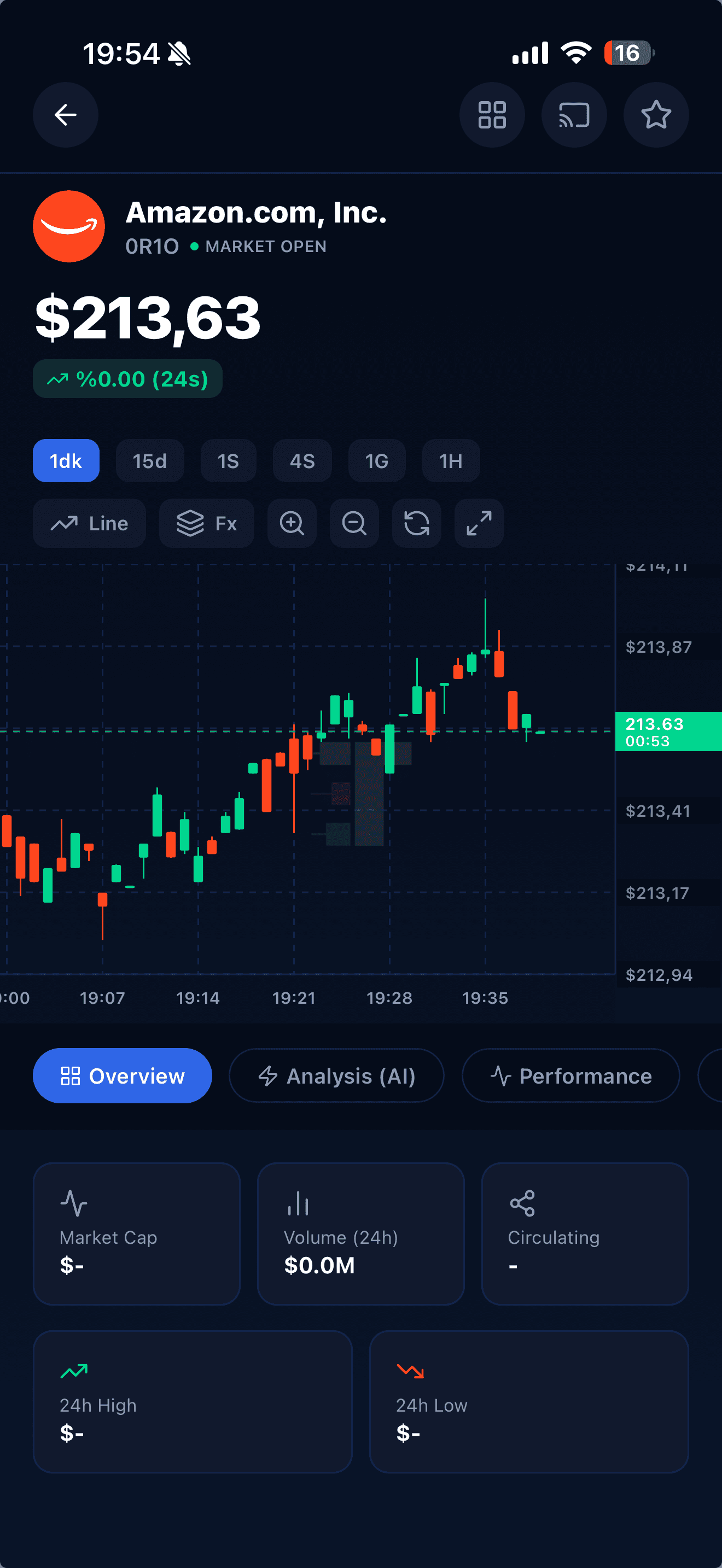Open the cast to screen icon

tap(573, 115)
